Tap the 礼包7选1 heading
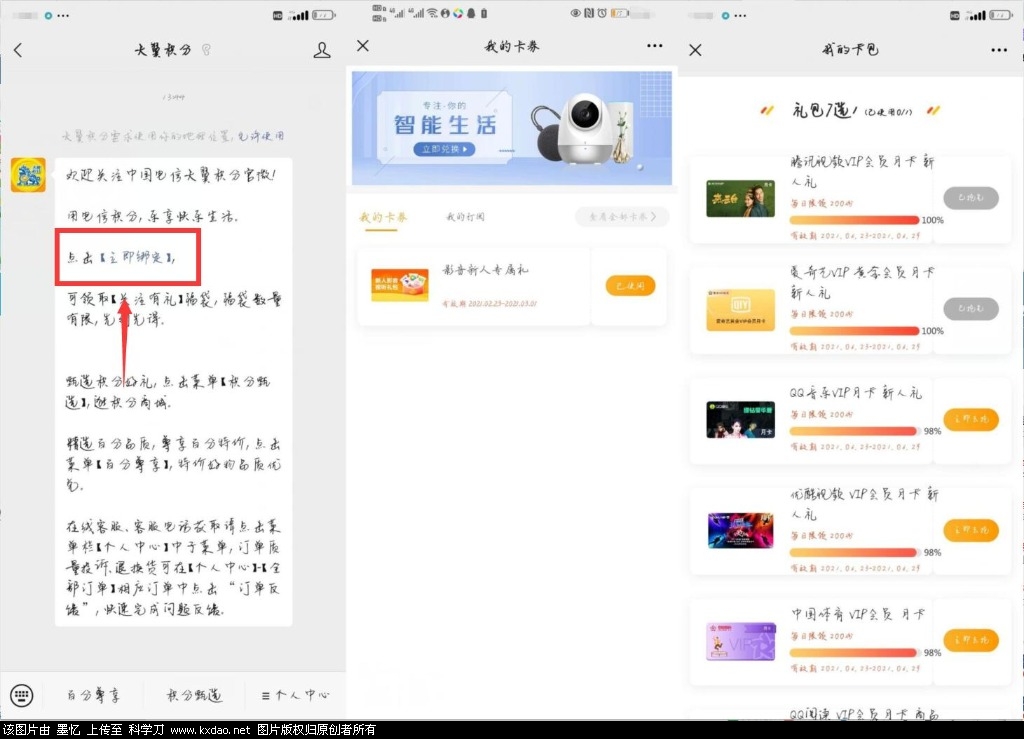This screenshot has width=1024, height=739. tap(823, 110)
